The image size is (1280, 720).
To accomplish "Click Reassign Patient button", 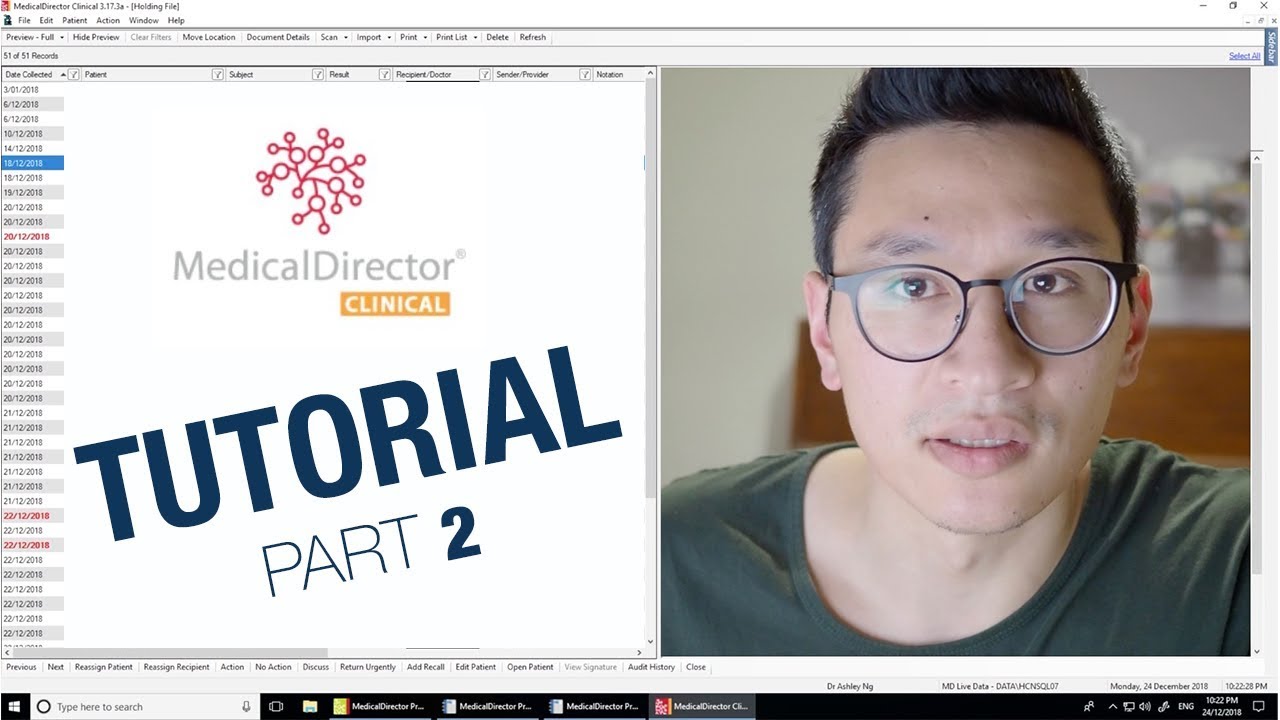I will (104, 667).
